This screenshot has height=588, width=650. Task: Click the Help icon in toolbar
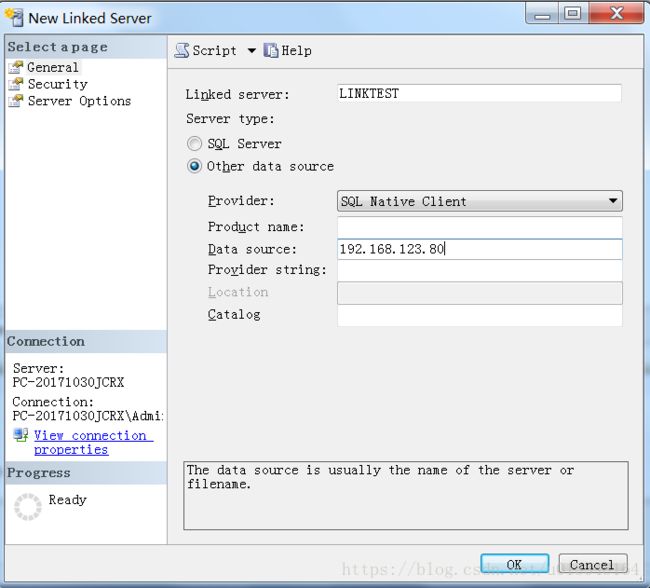click(270, 50)
